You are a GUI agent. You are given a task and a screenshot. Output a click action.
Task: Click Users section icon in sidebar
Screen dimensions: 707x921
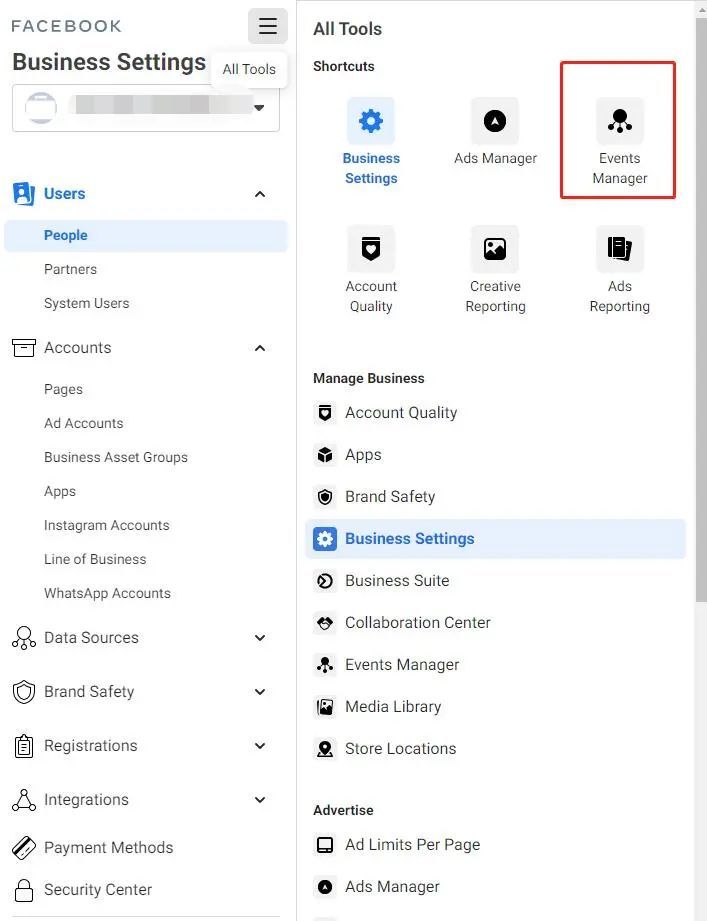coord(24,194)
